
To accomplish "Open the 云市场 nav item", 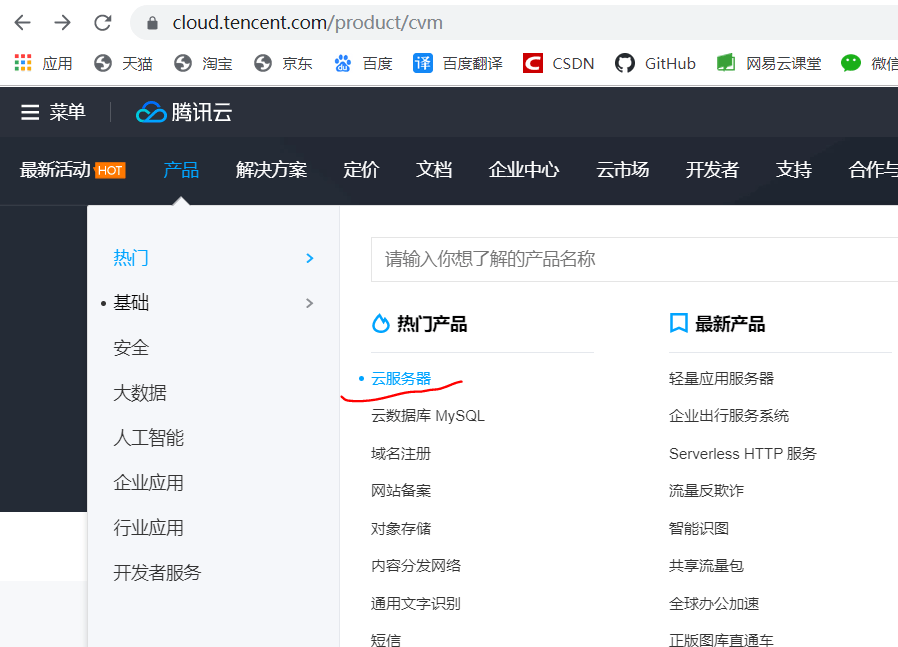I will pyautogui.click(x=623, y=170).
